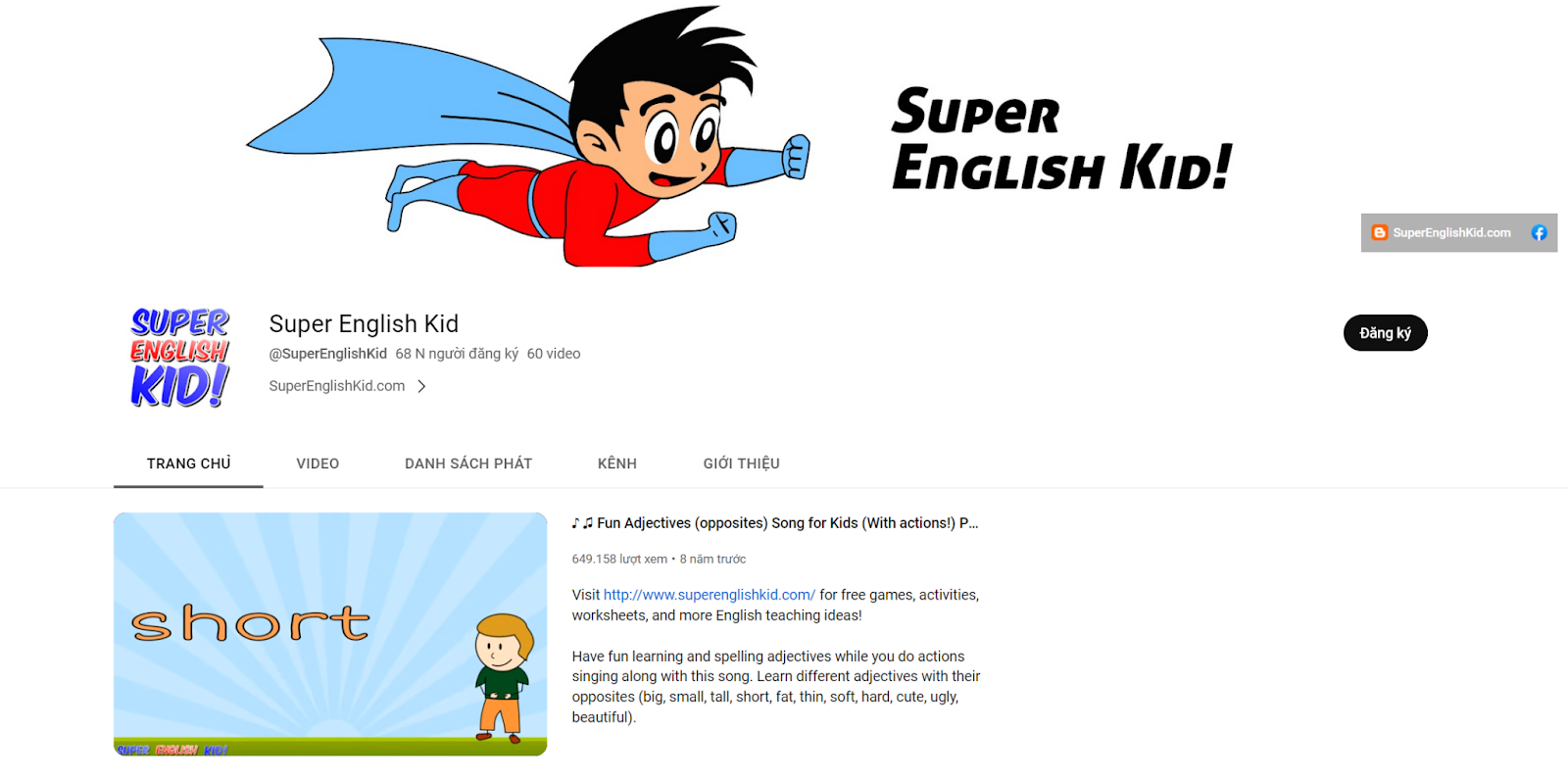The image size is (1568, 780).
Task: Expand channel links with the chevron arrow
Action: click(x=421, y=386)
